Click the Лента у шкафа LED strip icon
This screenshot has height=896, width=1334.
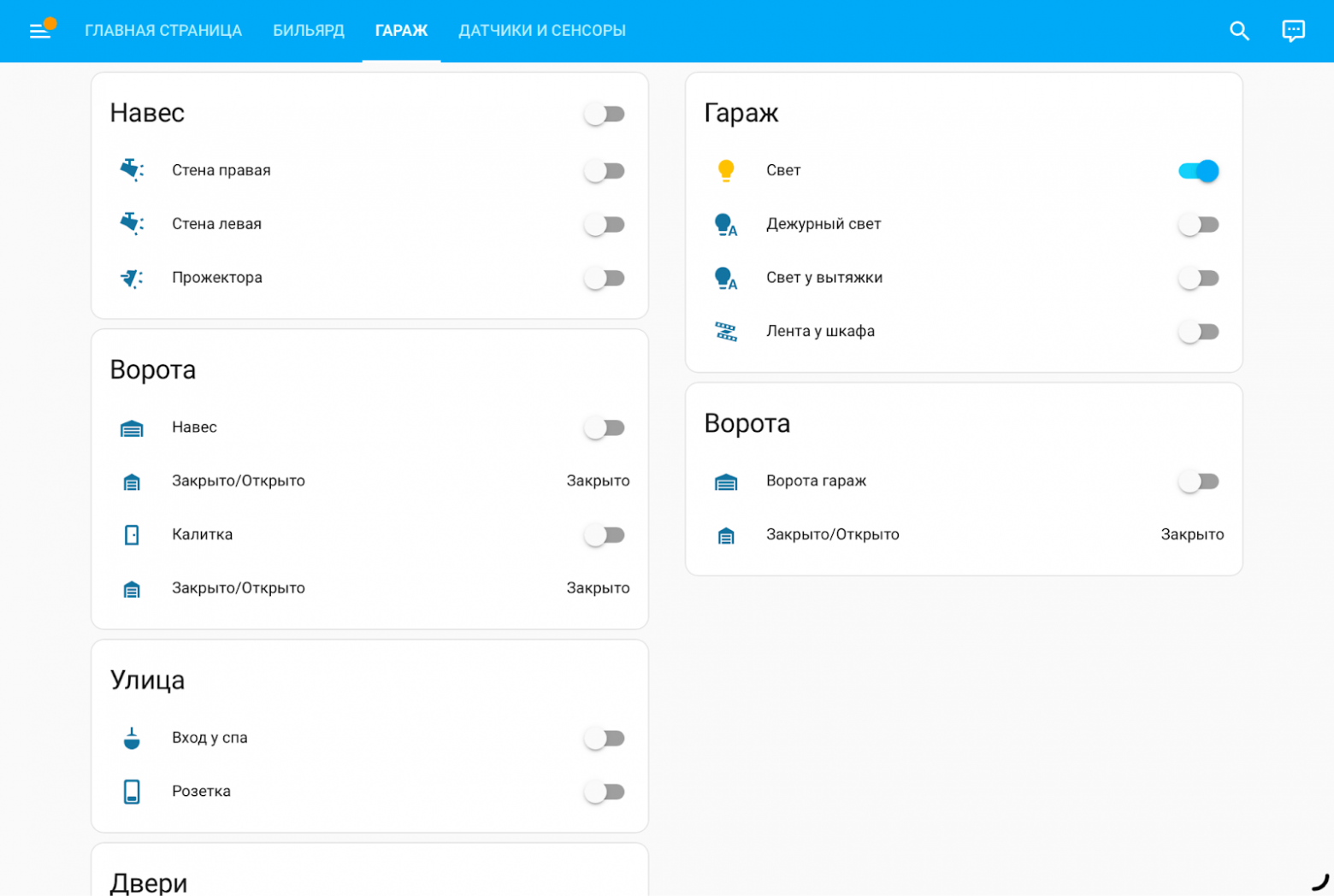(726, 332)
